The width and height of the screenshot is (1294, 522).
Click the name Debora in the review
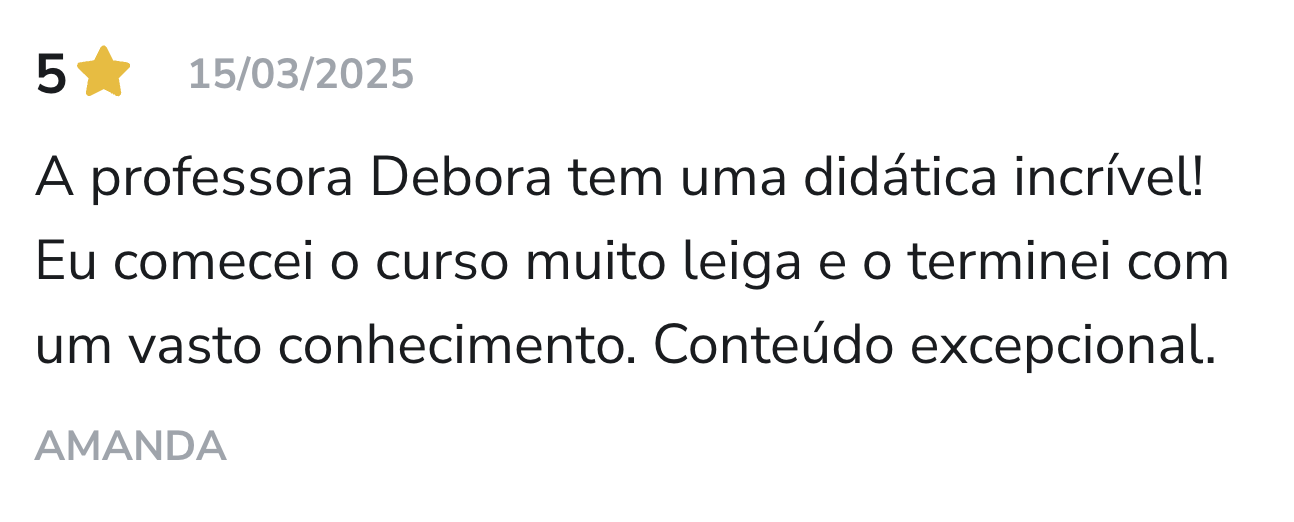[x=460, y=180]
